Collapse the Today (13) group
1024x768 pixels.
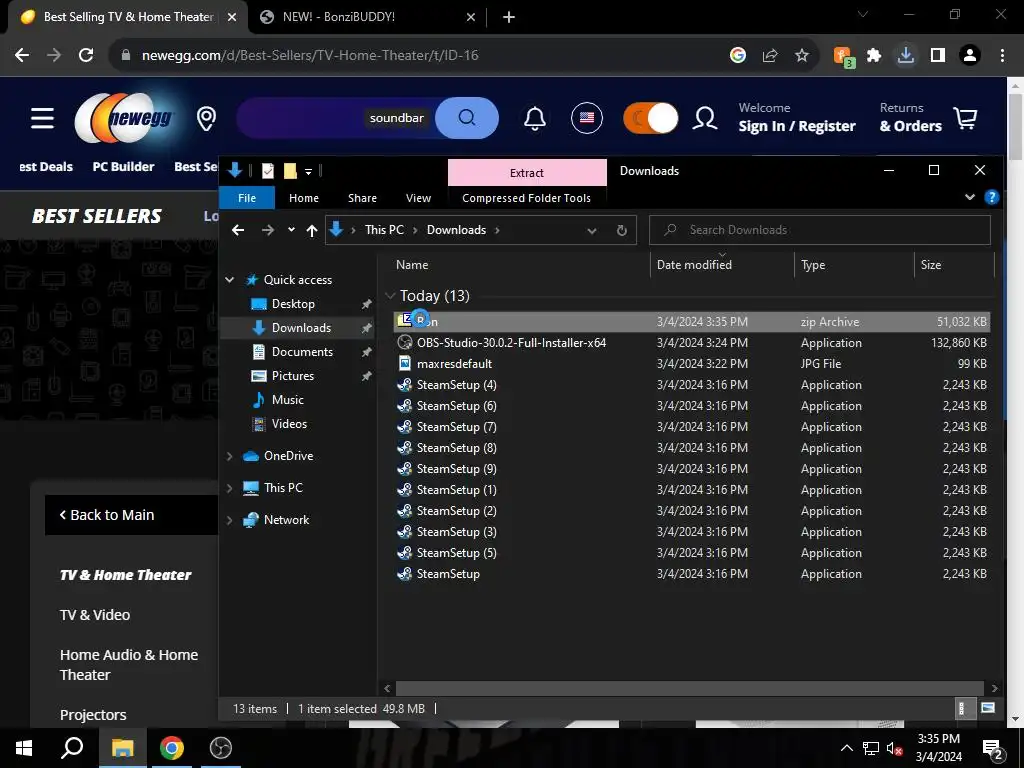(x=390, y=296)
